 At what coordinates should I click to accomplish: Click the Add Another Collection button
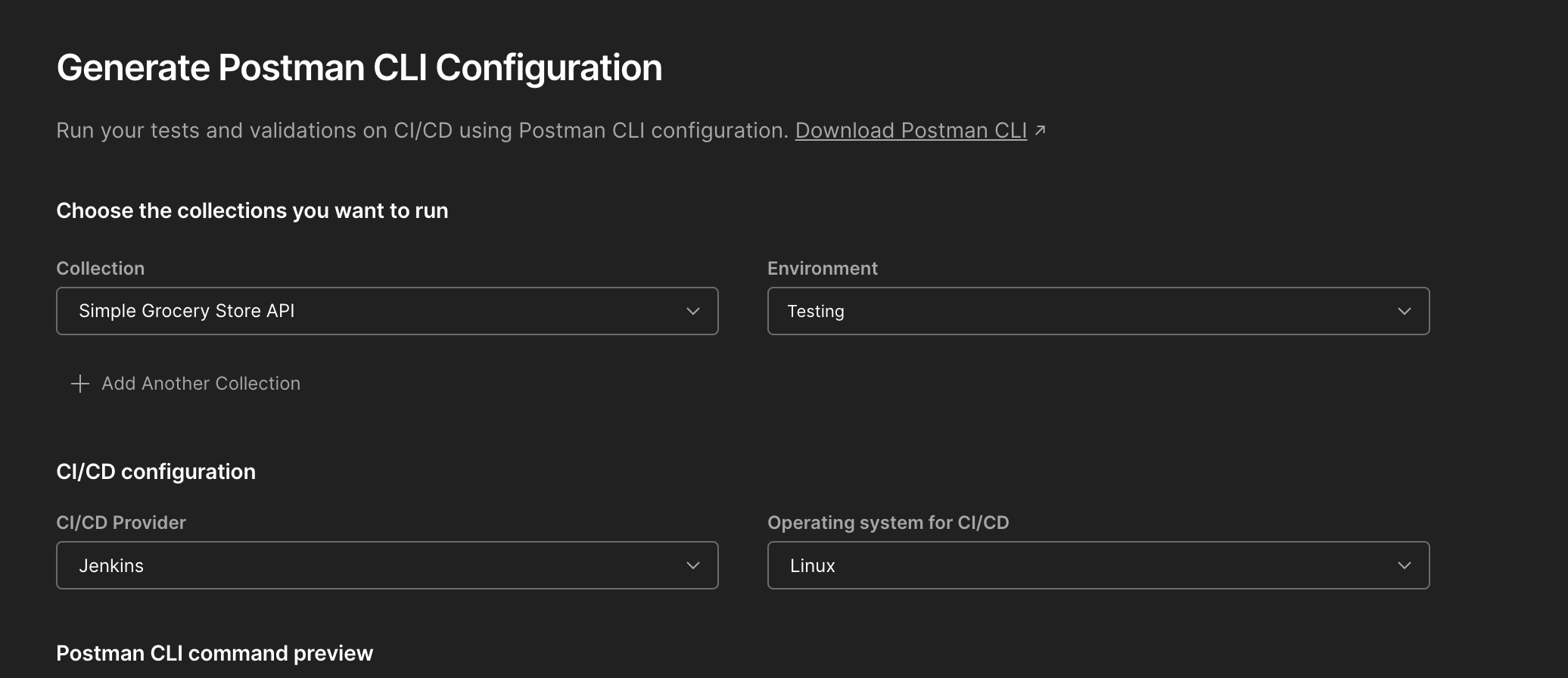coord(185,384)
